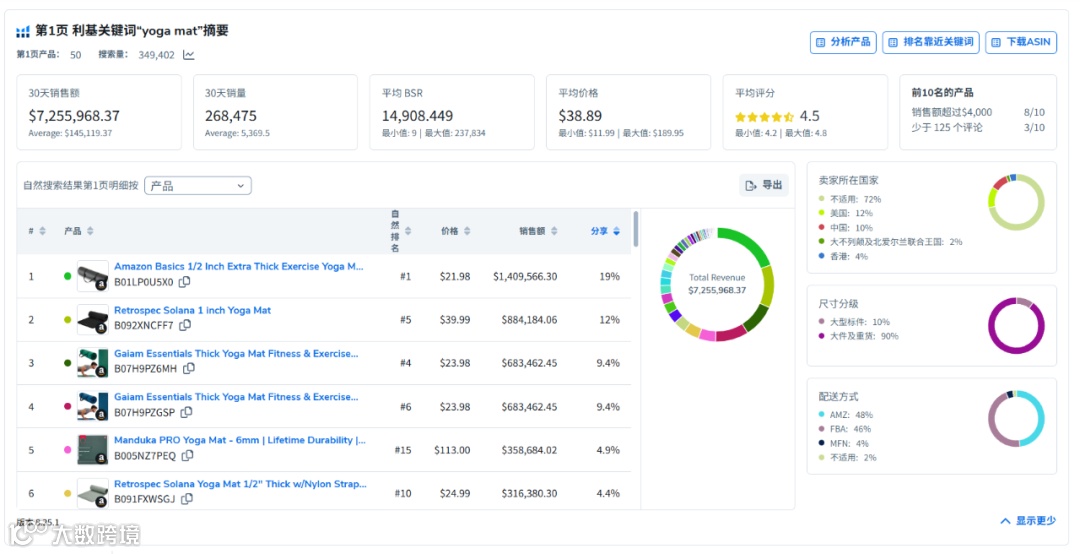Click the 分析产品 button
1080x554 pixels.
[843, 42]
